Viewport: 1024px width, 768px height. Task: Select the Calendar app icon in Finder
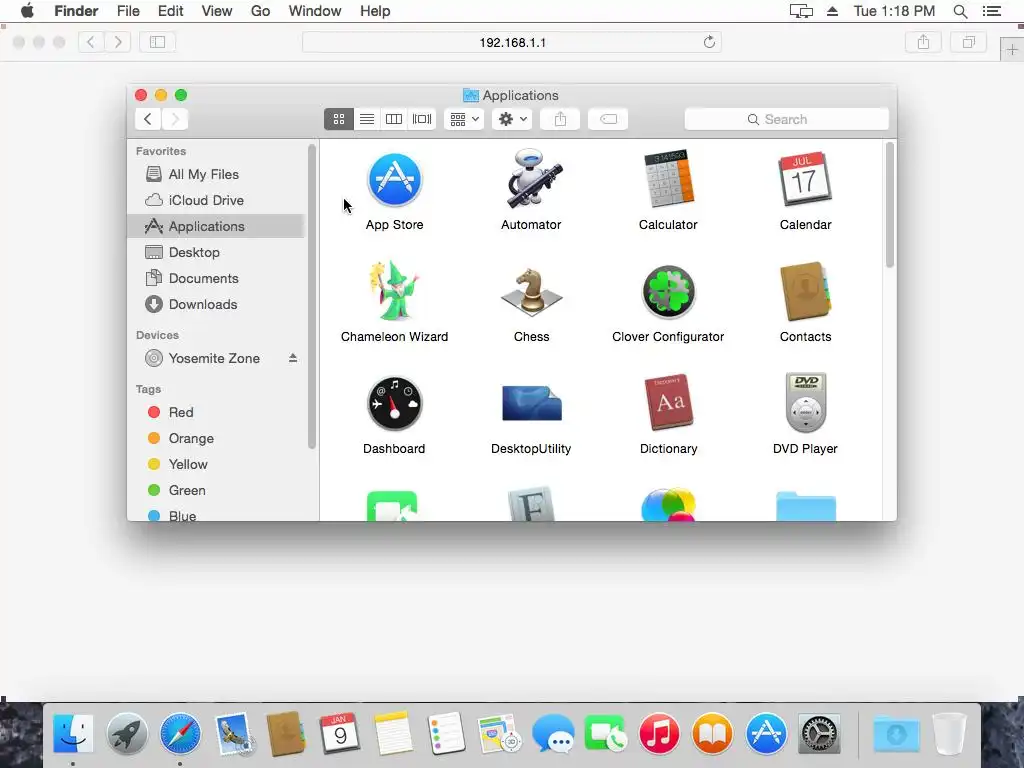coord(805,179)
